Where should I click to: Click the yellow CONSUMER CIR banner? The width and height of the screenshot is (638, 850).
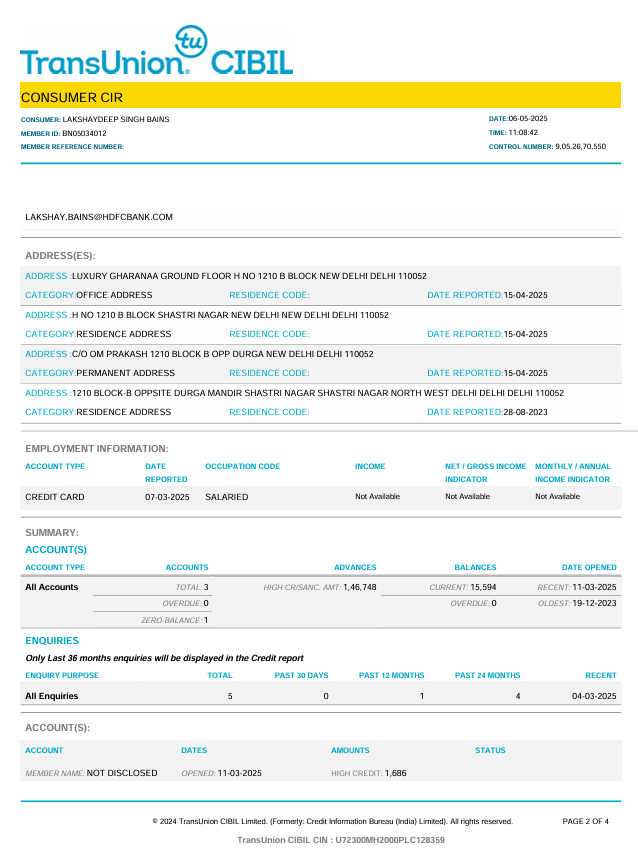point(320,97)
